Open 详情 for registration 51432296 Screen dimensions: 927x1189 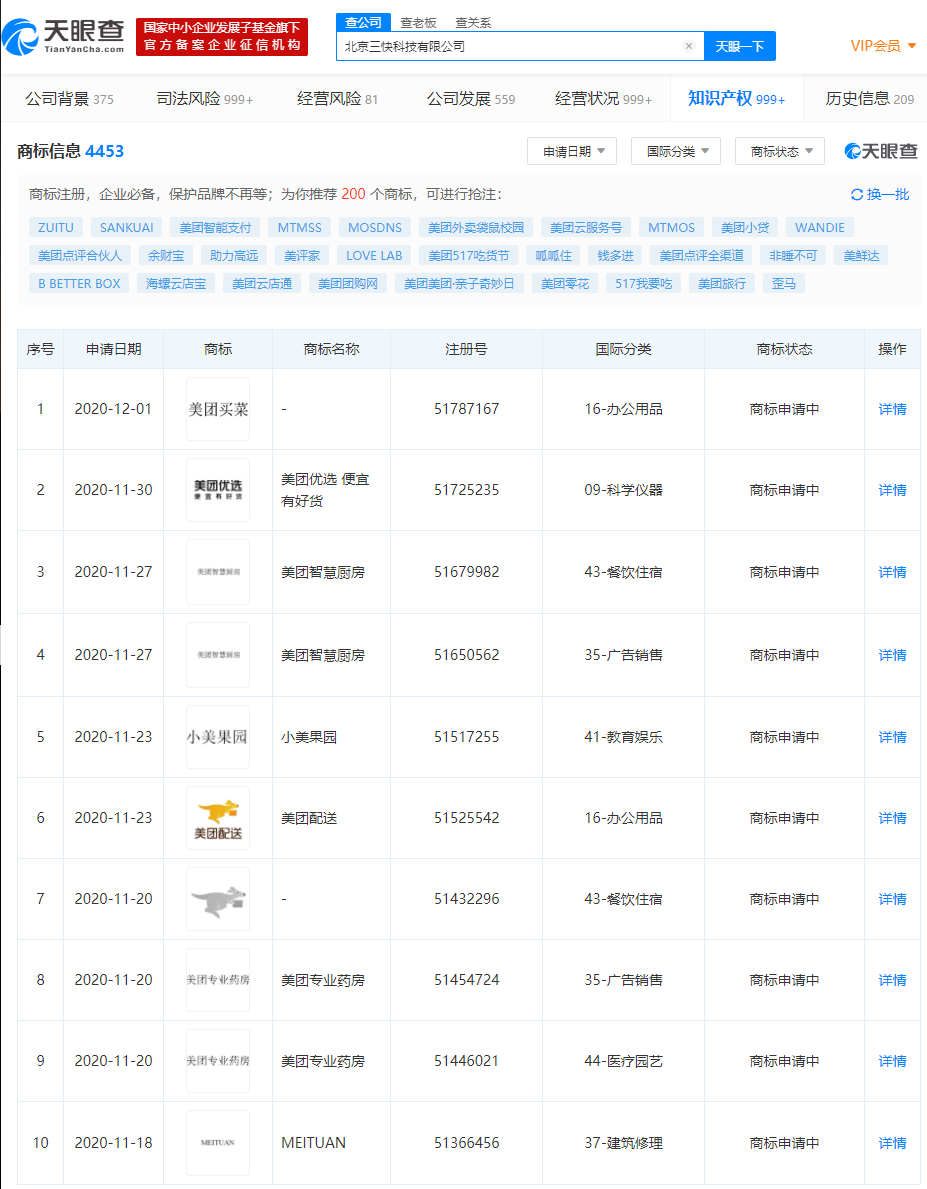892,899
